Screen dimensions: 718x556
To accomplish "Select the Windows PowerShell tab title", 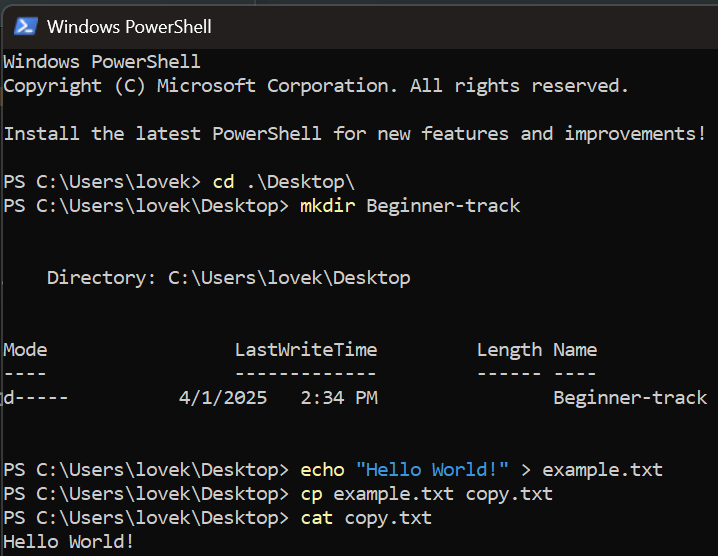I will [129, 27].
